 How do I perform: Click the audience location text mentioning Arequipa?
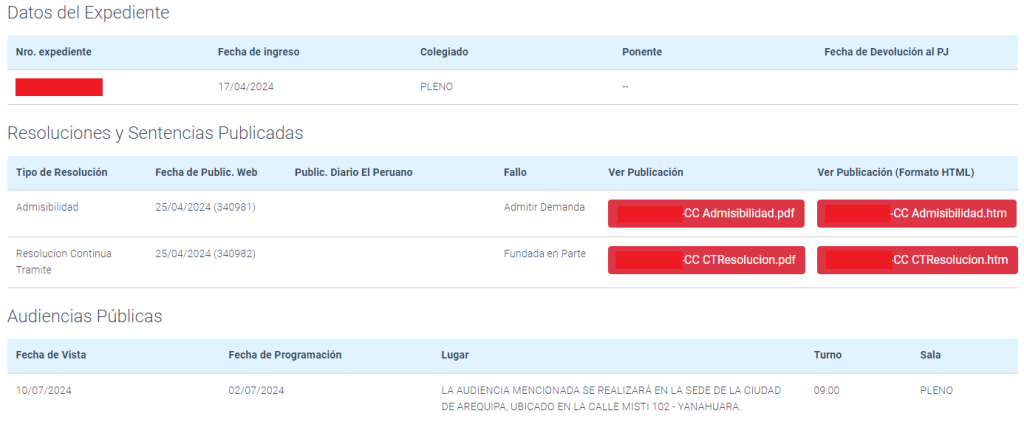coord(610,398)
